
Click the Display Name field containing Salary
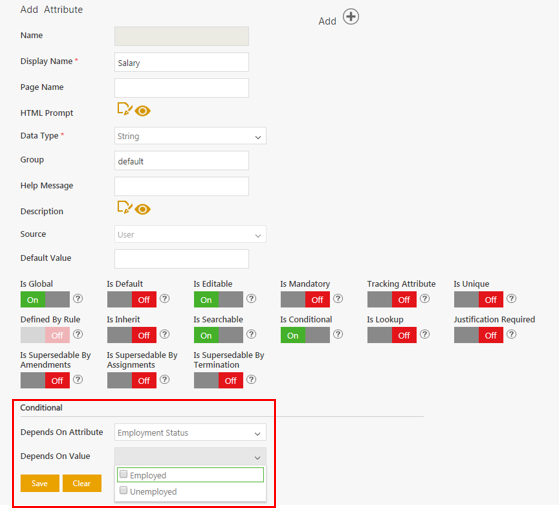tap(181, 62)
